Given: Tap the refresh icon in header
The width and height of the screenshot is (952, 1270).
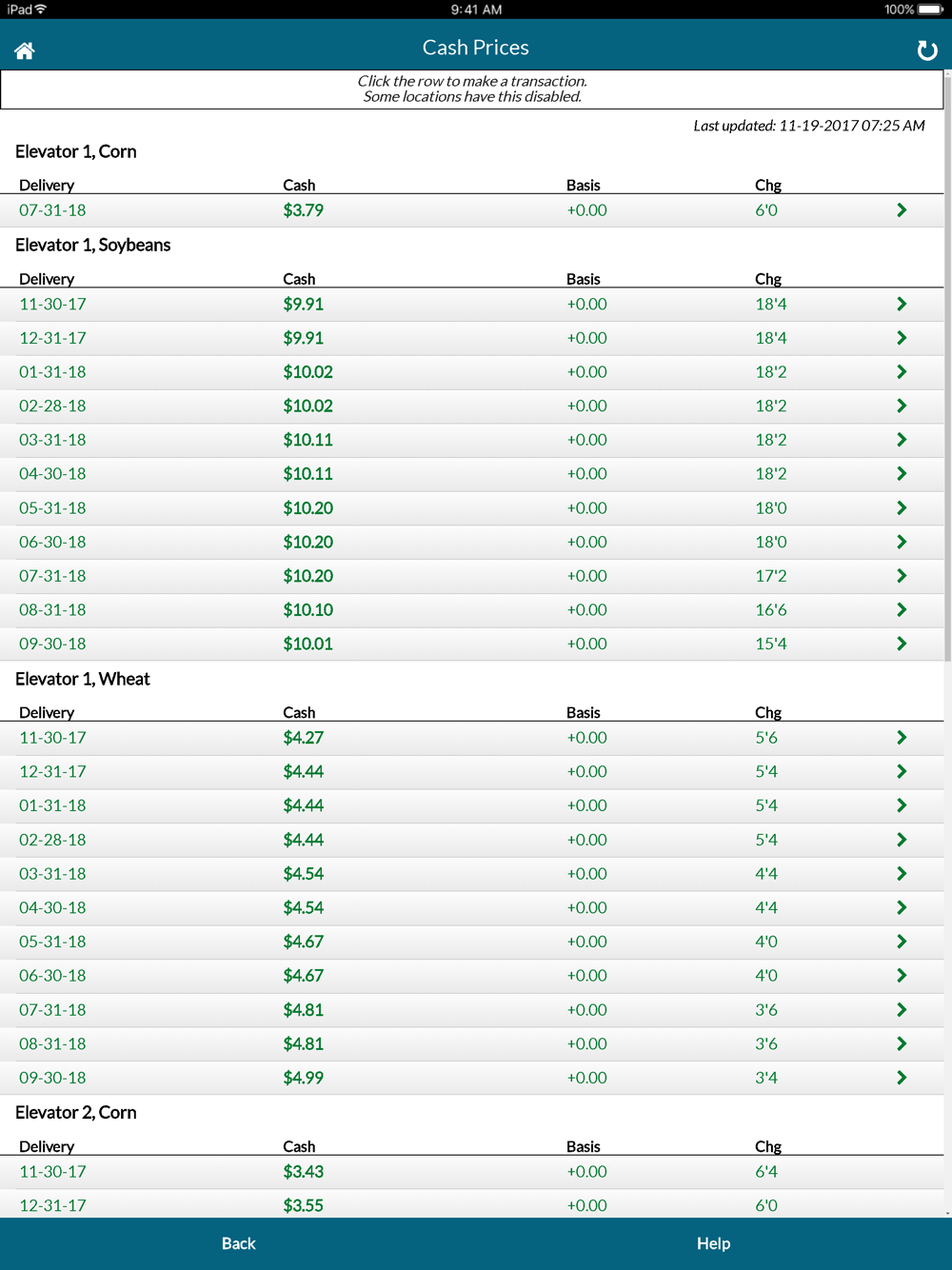Looking at the screenshot, I should pos(926,50).
